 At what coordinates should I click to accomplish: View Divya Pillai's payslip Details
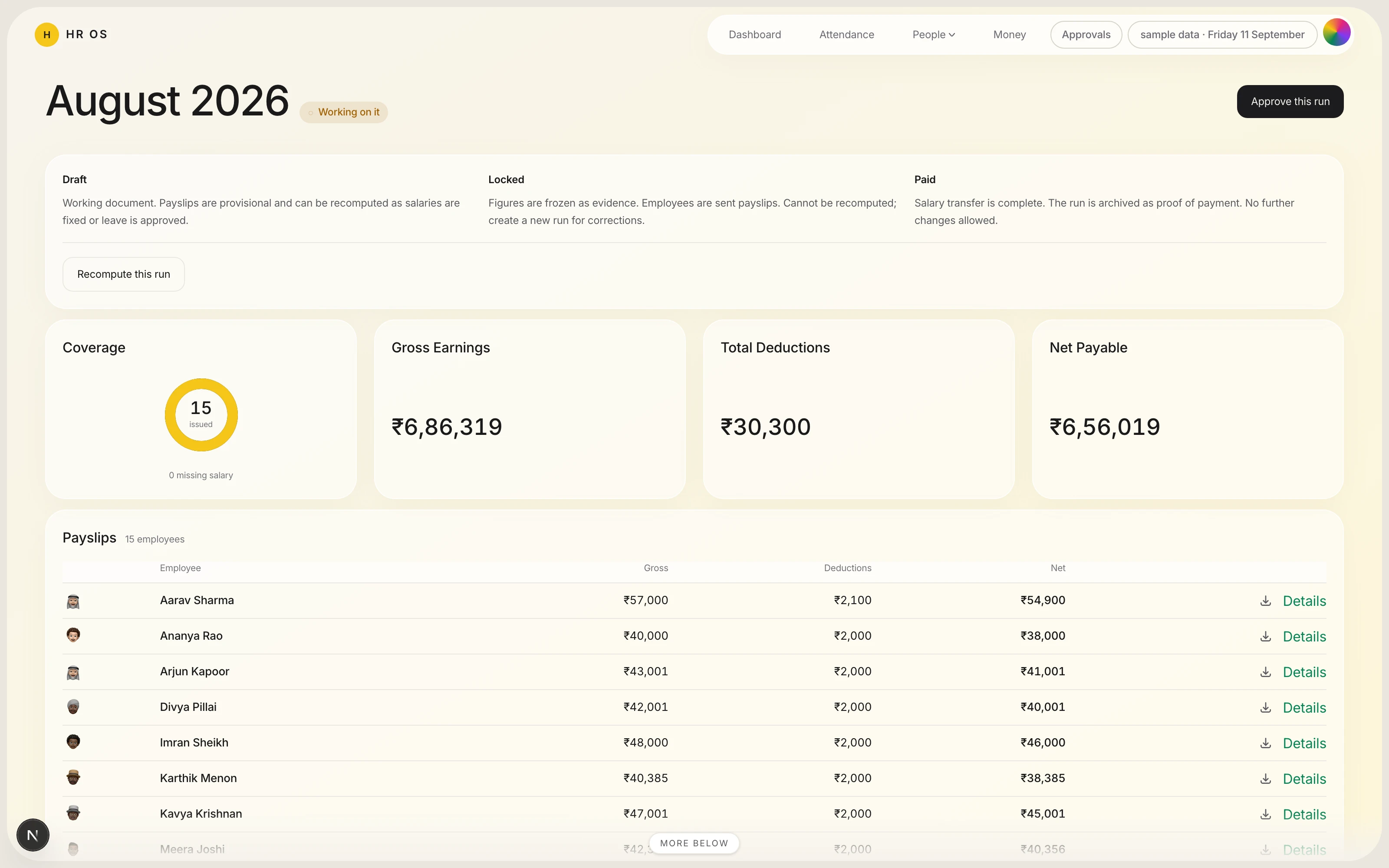tap(1304, 708)
